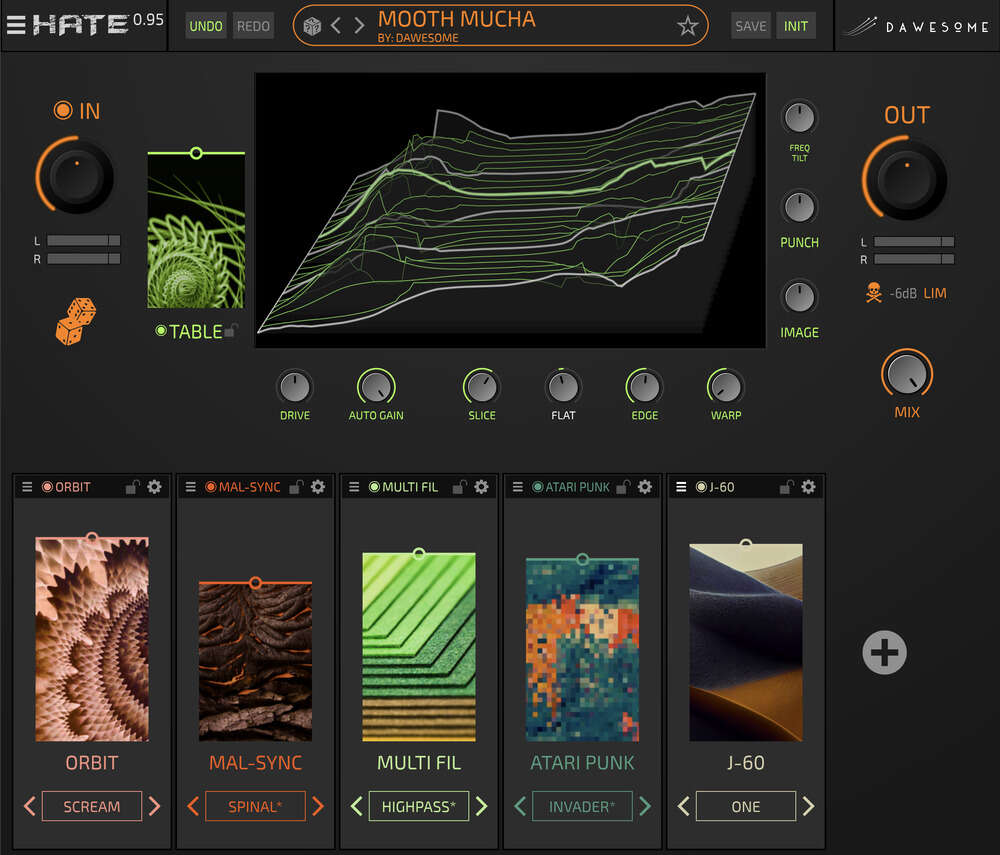Open the ATARI PUNK settings gear
Image resolution: width=1000 pixels, height=855 pixels.
tap(645, 486)
